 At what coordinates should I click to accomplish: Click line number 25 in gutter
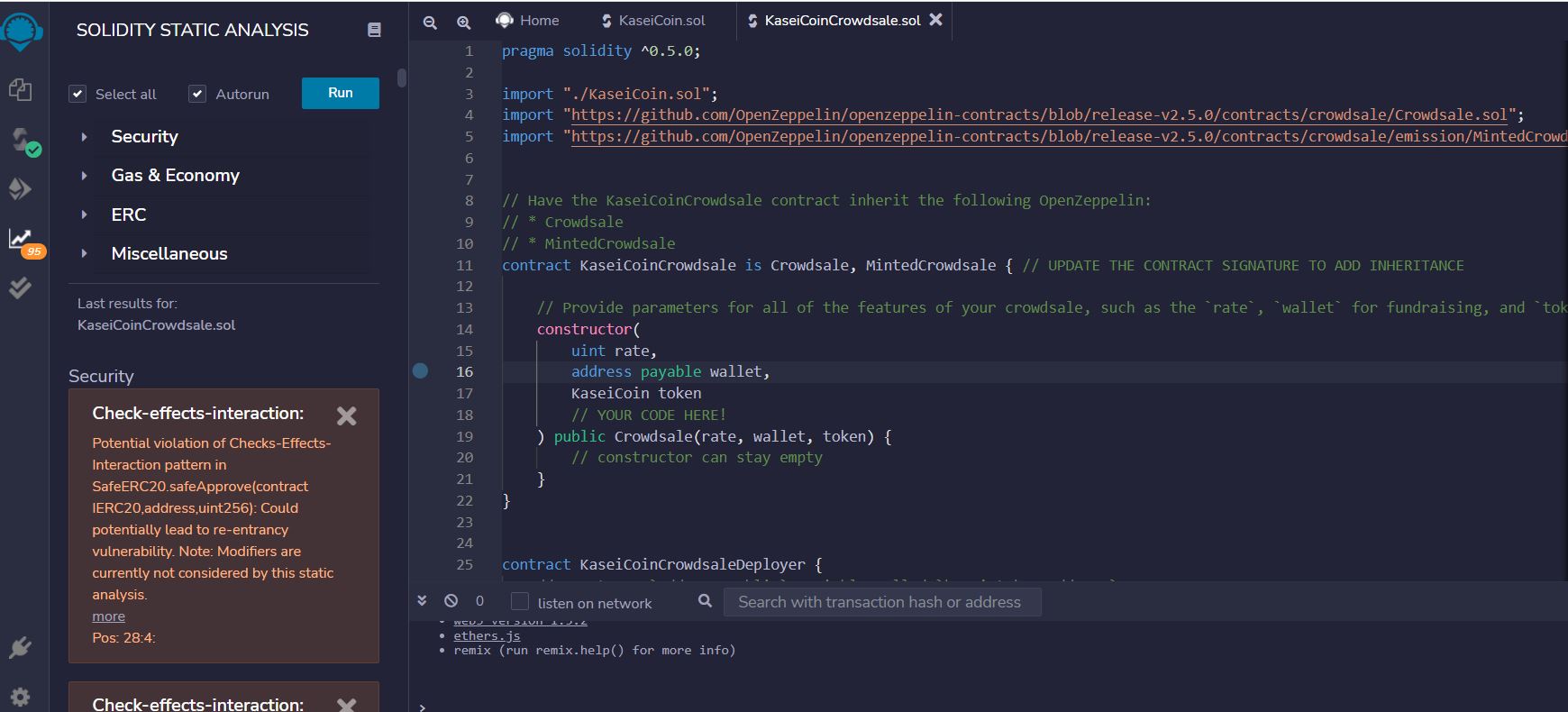pos(464,564)
